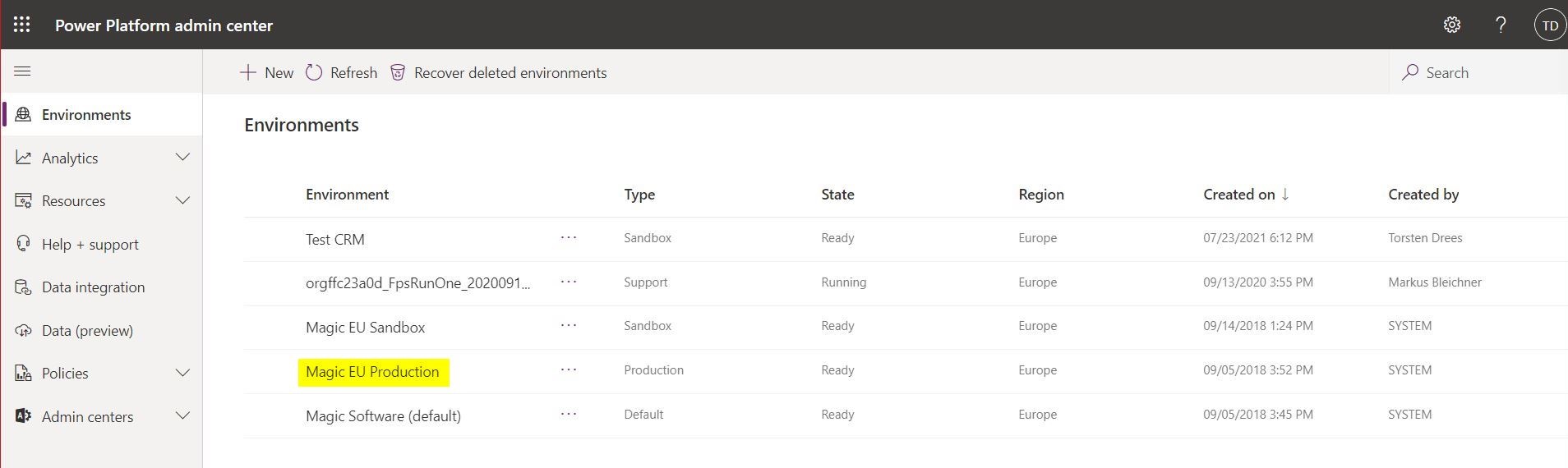Screen dimensions: 1568x468
Task: Expand the Policies chevron
Action: click(x=182, y=373)
